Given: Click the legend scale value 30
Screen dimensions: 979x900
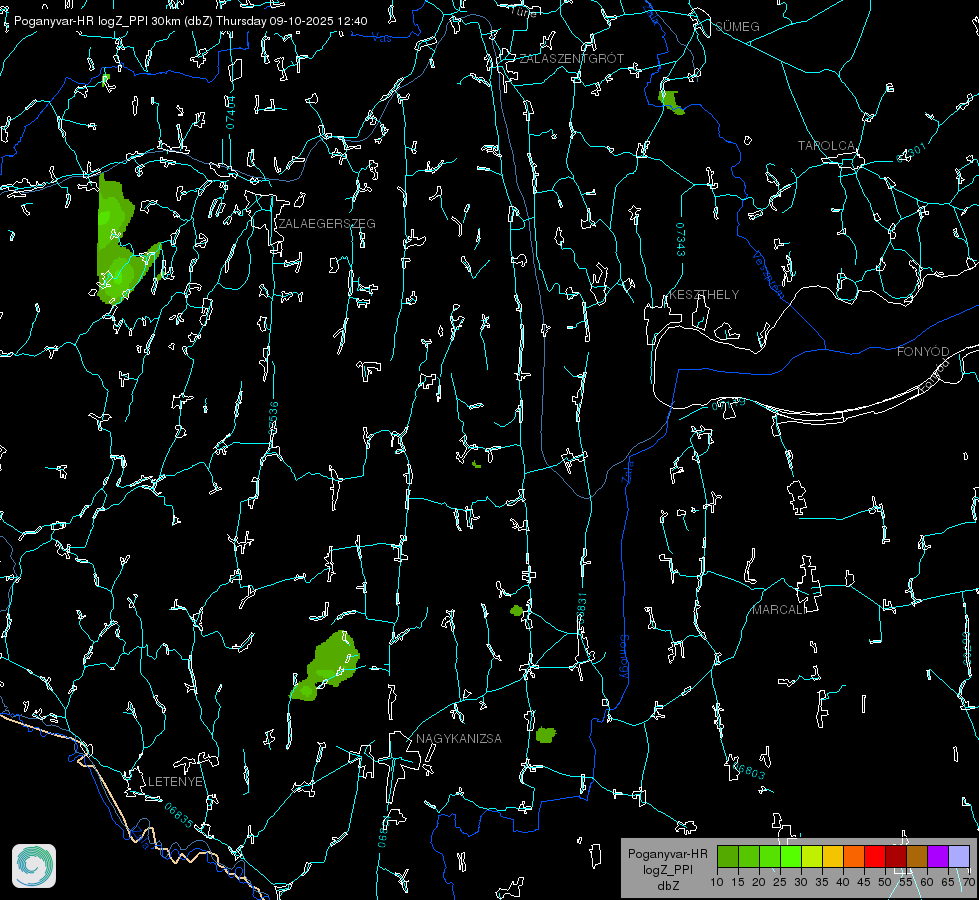Looking at the screenshot, I should [801, 883].
